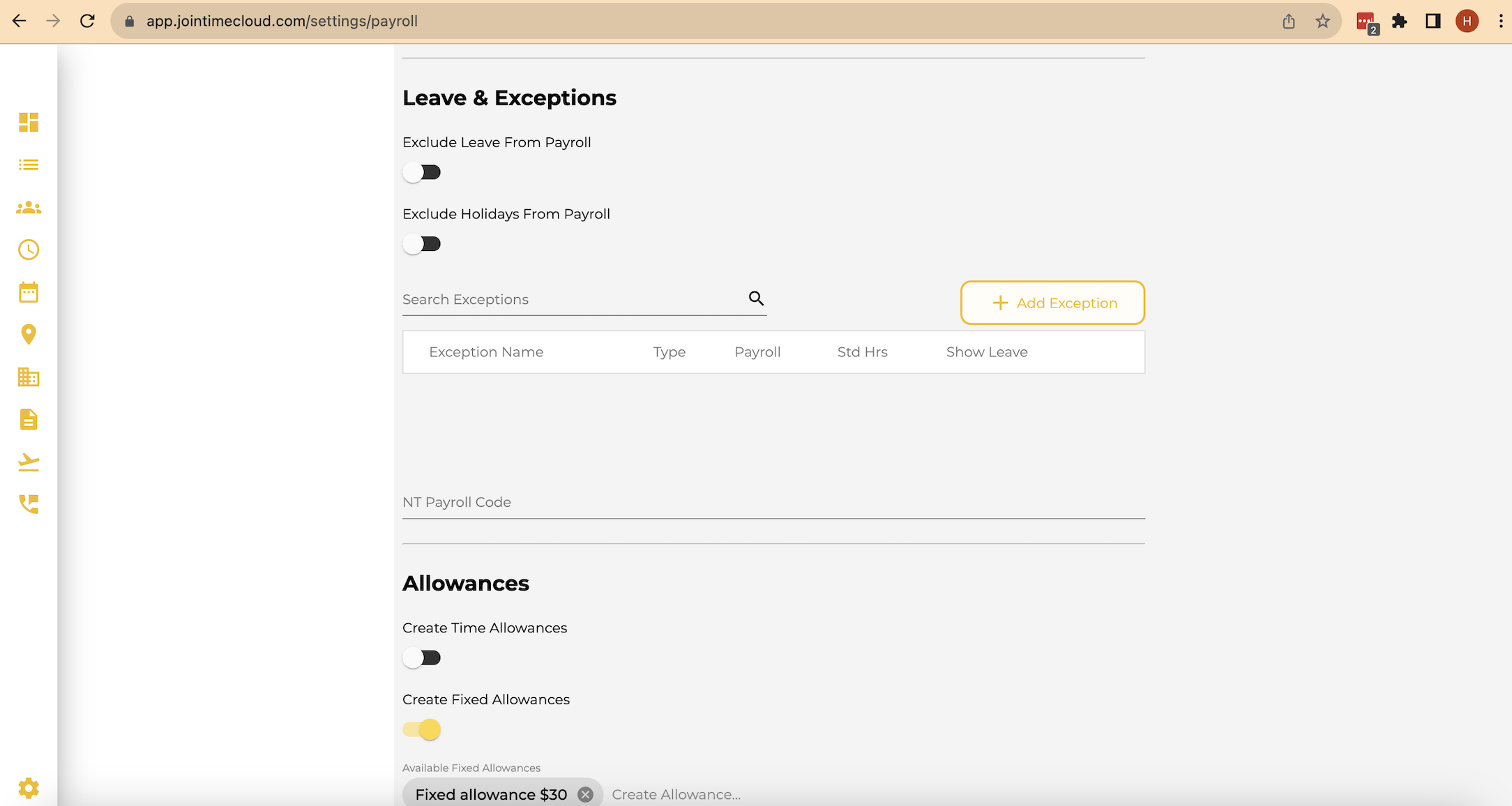This screenshot has height=806, width=1512.
Task: Click the Add Exception button
Action: 1052,303
